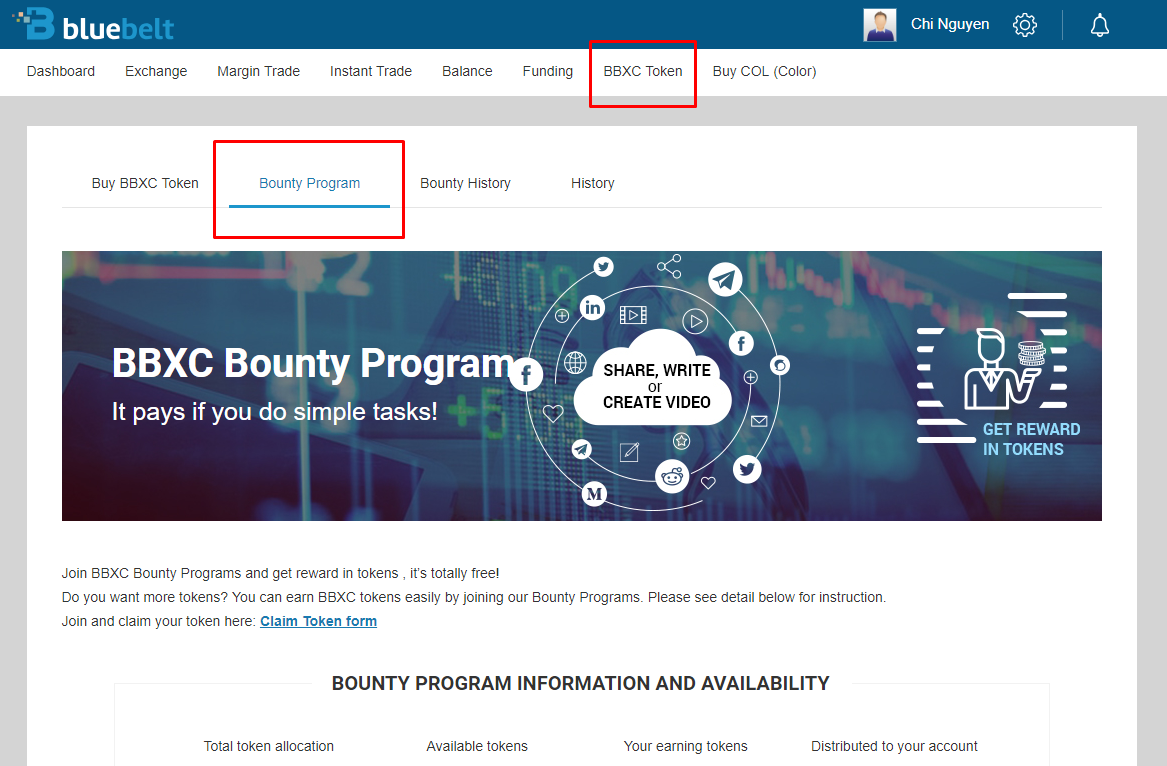Image resolution: width=1167 pixels, height=766 pixels.
Task: Click the share icon atop the banner circle
Action: pos(669,266)
